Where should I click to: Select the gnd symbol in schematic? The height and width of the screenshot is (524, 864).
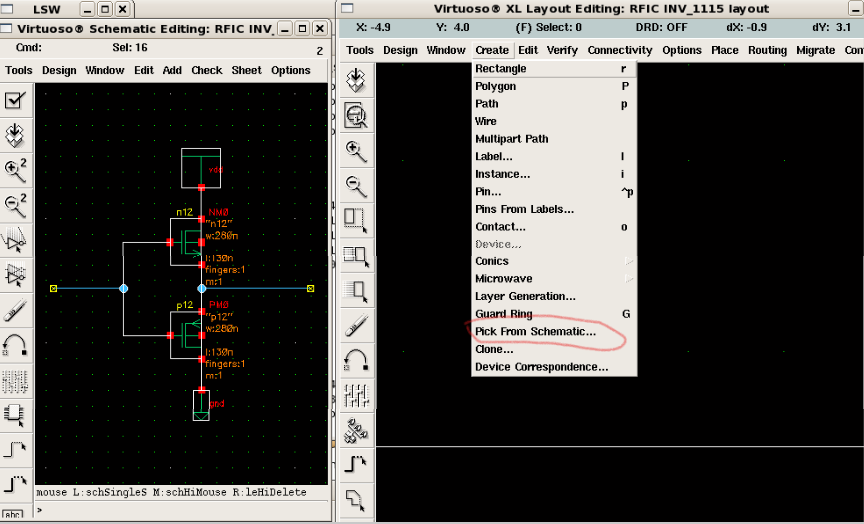[201, 405]
